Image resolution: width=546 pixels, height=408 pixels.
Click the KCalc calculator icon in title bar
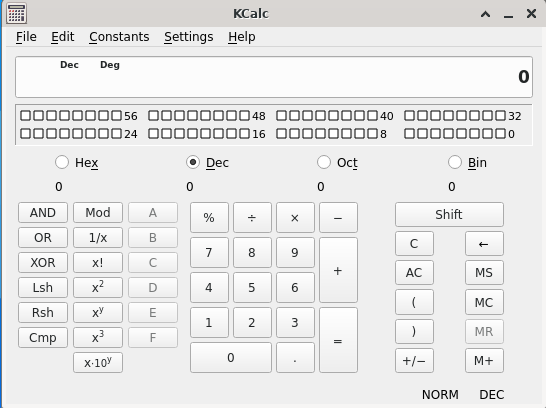tap(16, 14)
